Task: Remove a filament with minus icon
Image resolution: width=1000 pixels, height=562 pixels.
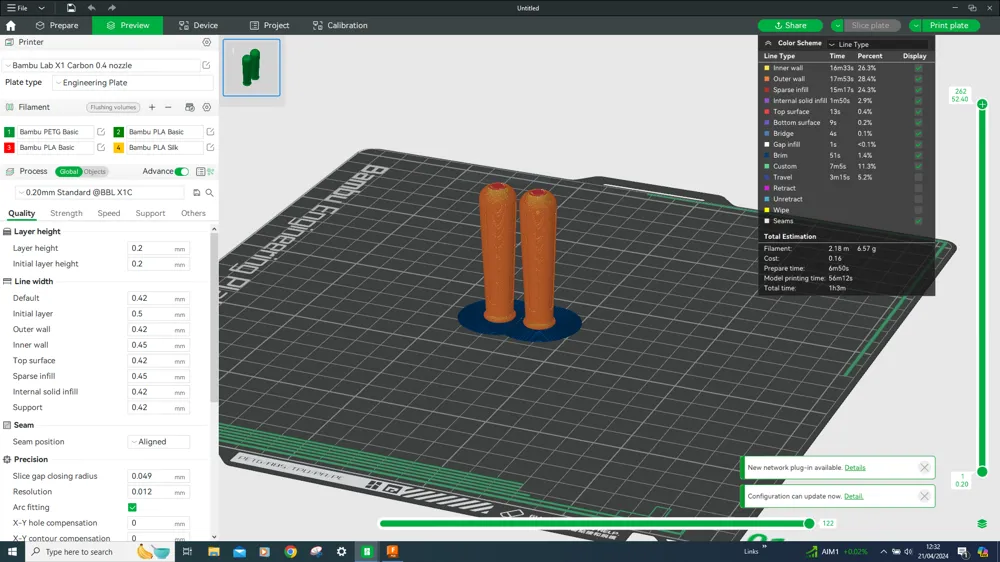Action: 168,107
